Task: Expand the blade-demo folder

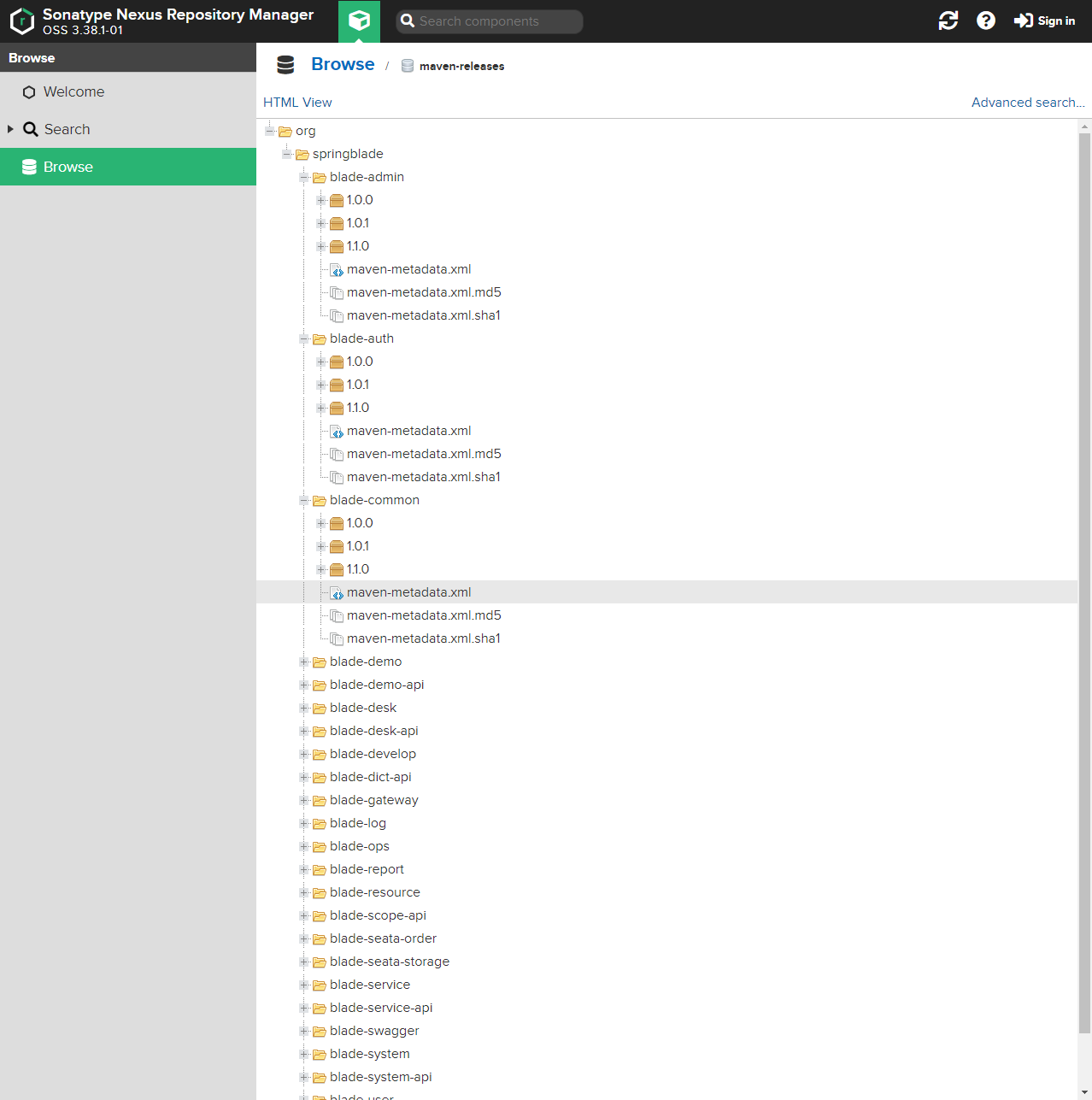Action: (303, 662)
